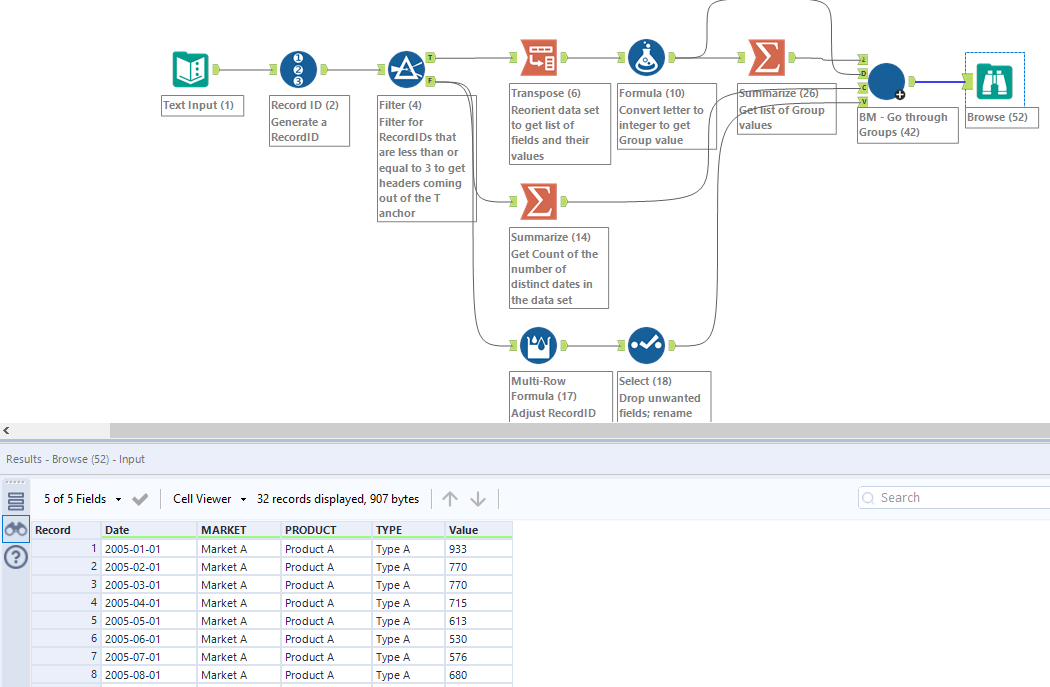1050x687 pixels.
Task: Select the Text Input (1) tool
Action: pyautogui.click(x=190, y=68)
